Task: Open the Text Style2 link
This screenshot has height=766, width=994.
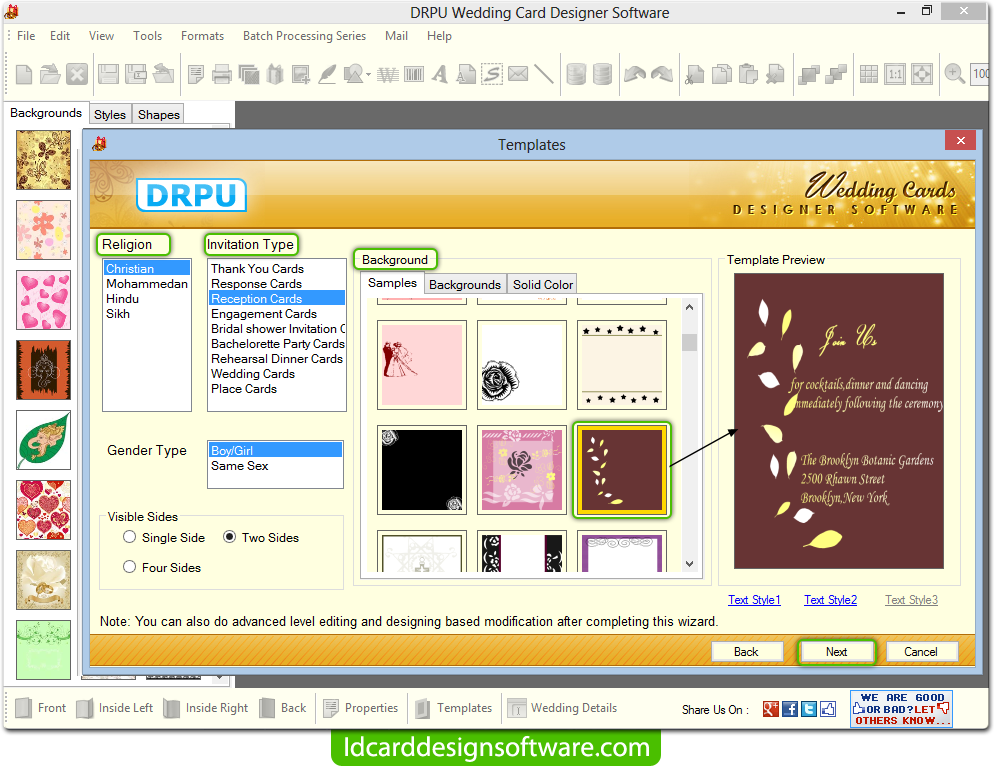Action: (x=830, y=600)
